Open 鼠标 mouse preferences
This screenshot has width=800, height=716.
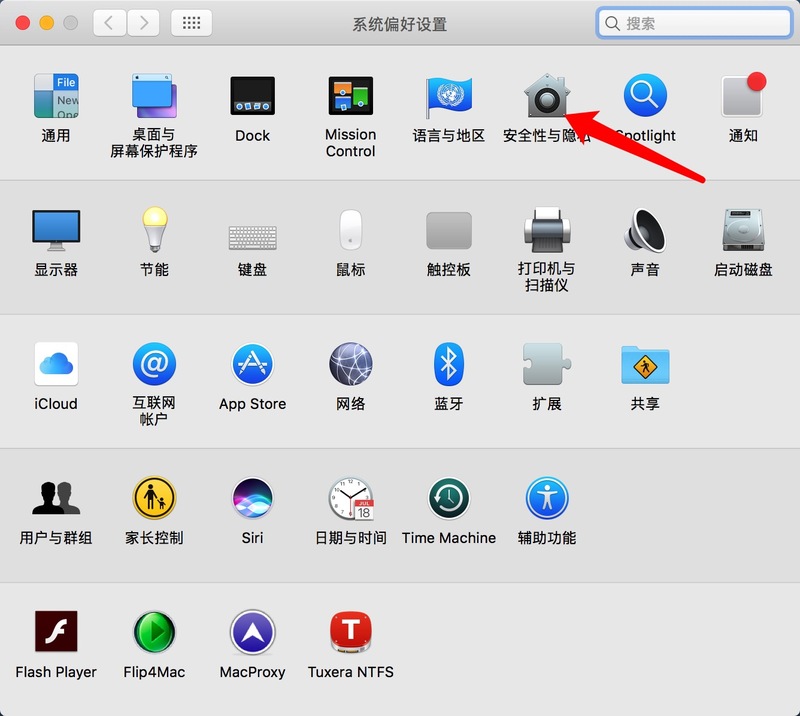351,230
